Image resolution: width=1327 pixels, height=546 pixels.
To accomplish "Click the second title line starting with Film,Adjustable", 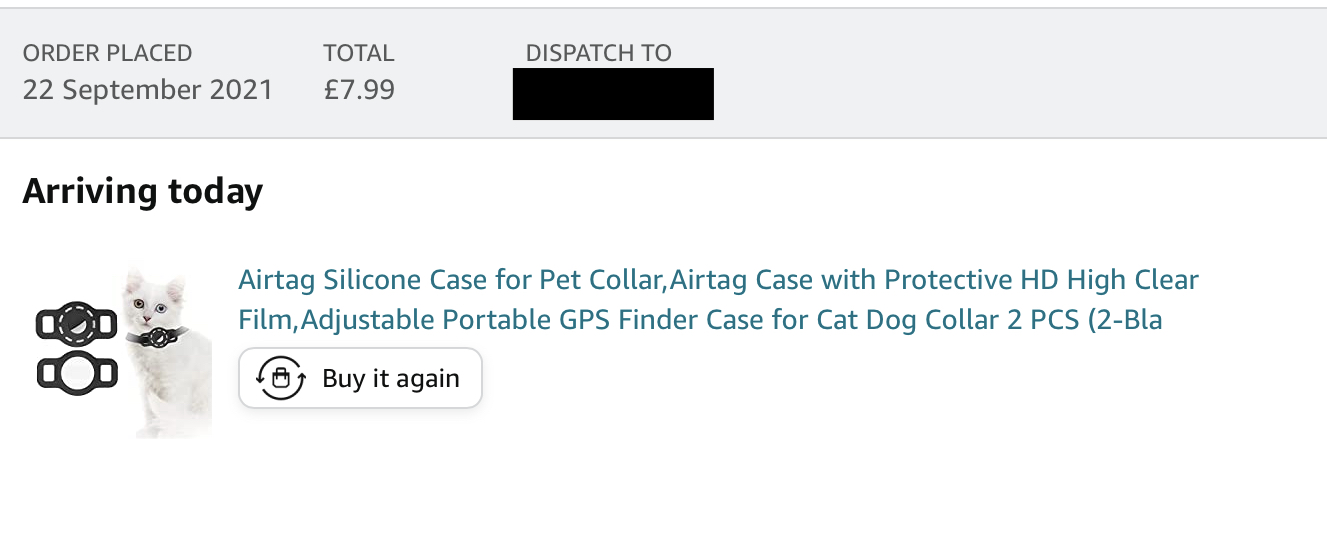I will pos(700,320).
